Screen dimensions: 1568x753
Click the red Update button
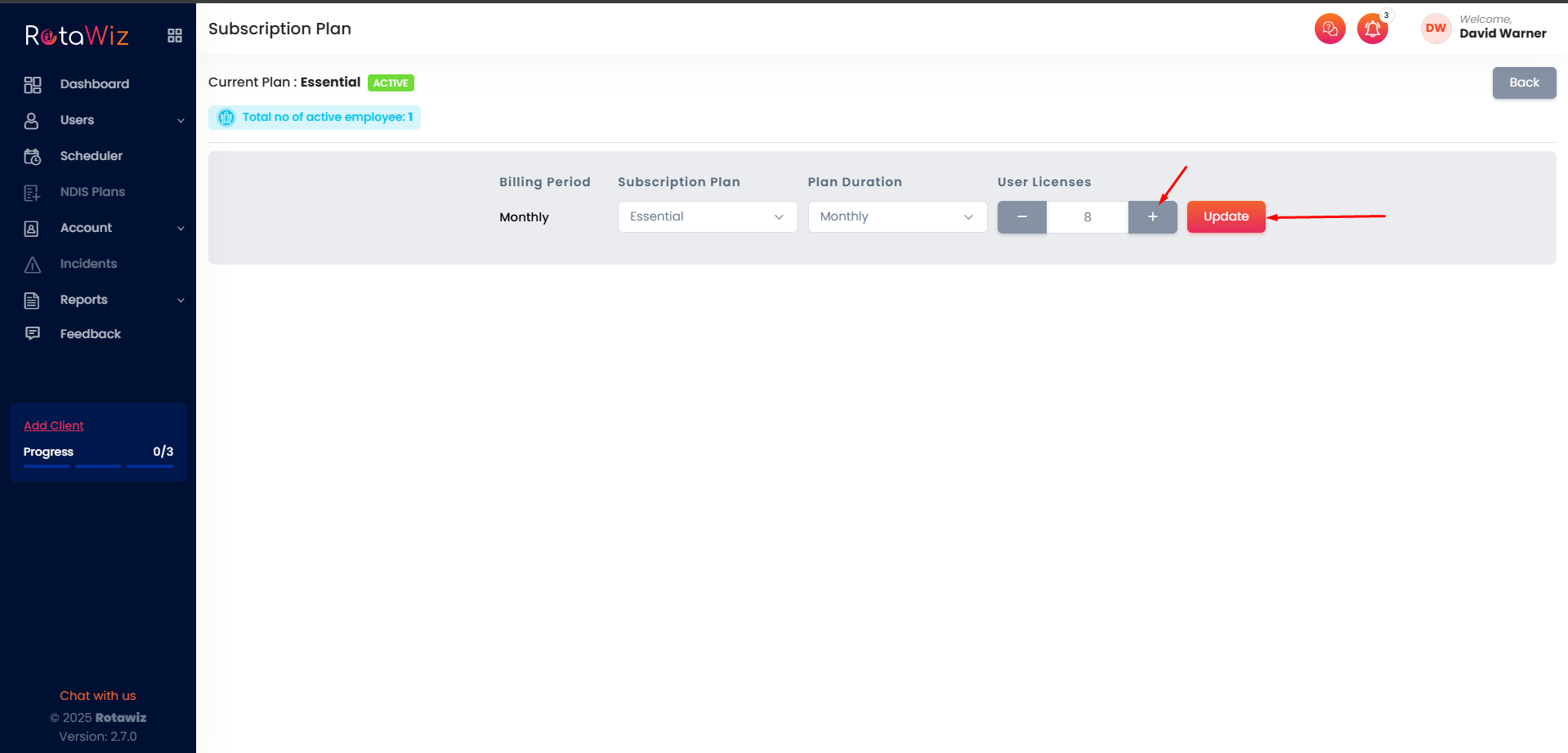pyautogui.click(x=1226, y=217)
